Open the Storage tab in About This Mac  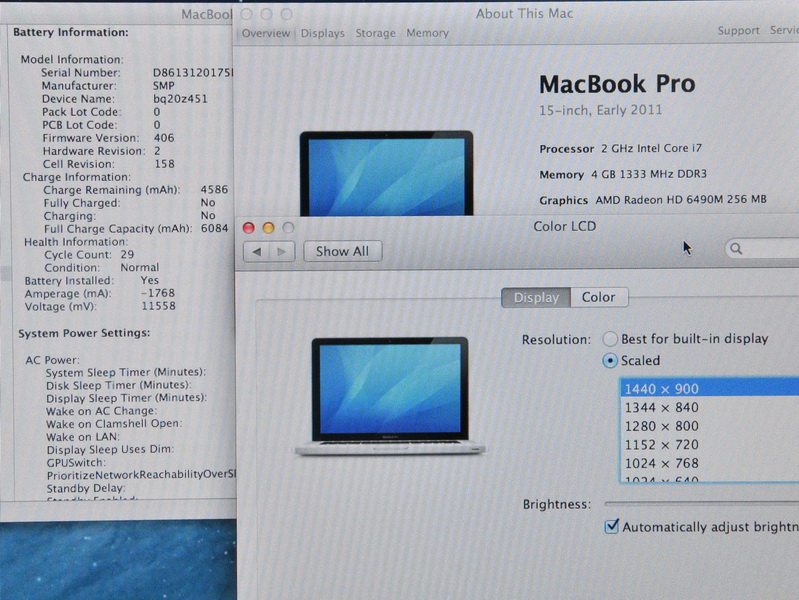pyautogui.click(x=376, y=33)
